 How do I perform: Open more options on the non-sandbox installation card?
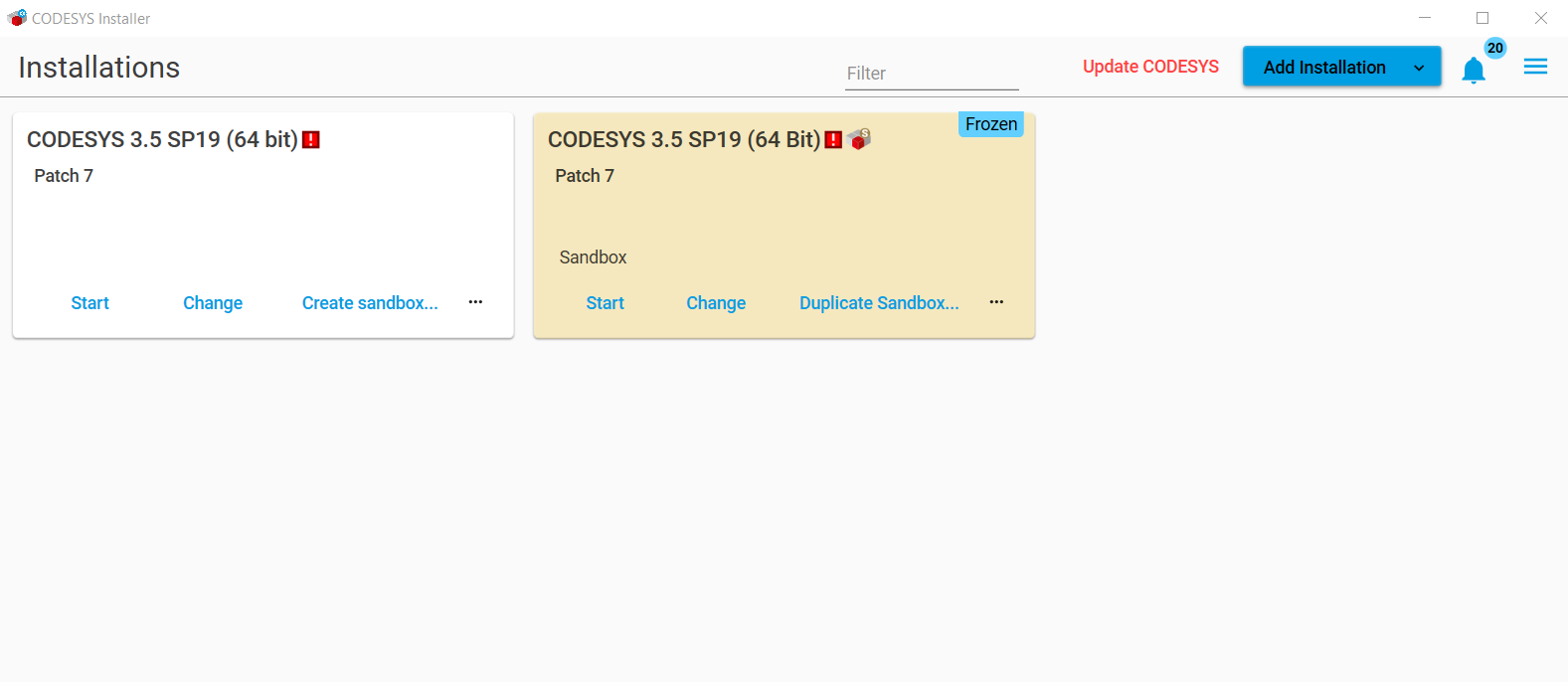click(x=475, y=302)
